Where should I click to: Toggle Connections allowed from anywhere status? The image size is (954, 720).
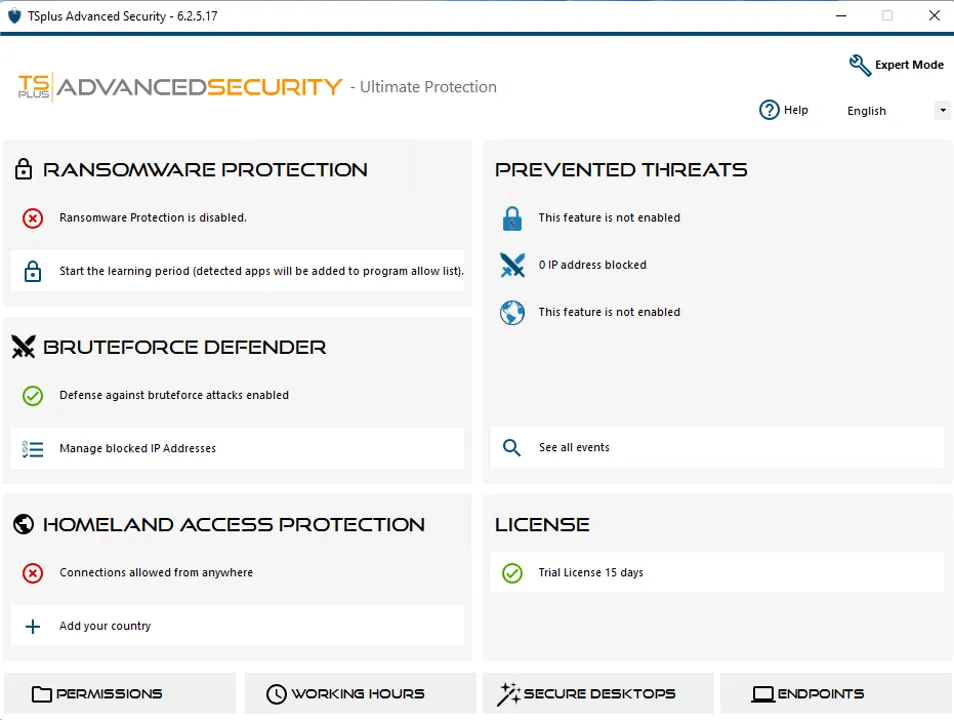[33, 573]
